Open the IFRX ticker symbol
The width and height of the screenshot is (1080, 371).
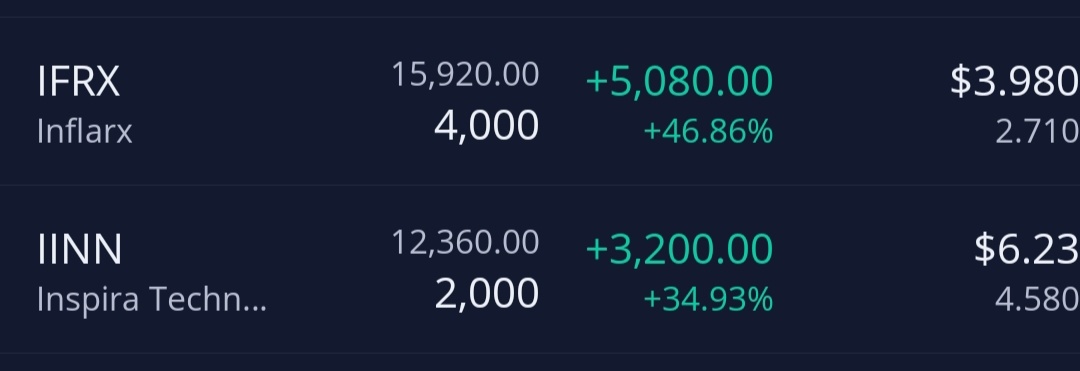[x=79, y=81]
